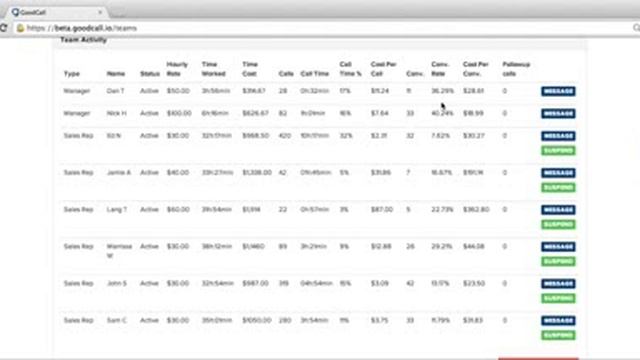Viewport: 640px width, 360px height.
Task: Reload the page with the browser refresh icon
Action: coord(3,28)
